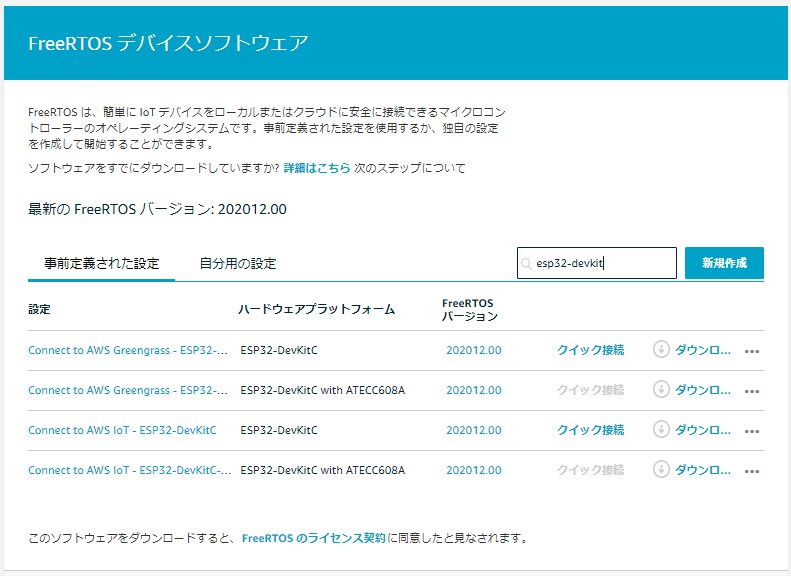Click the ハードウェアプラットフォーム column header
The width and height of the screenshot is (791, 576).
[x=316, y=309]
